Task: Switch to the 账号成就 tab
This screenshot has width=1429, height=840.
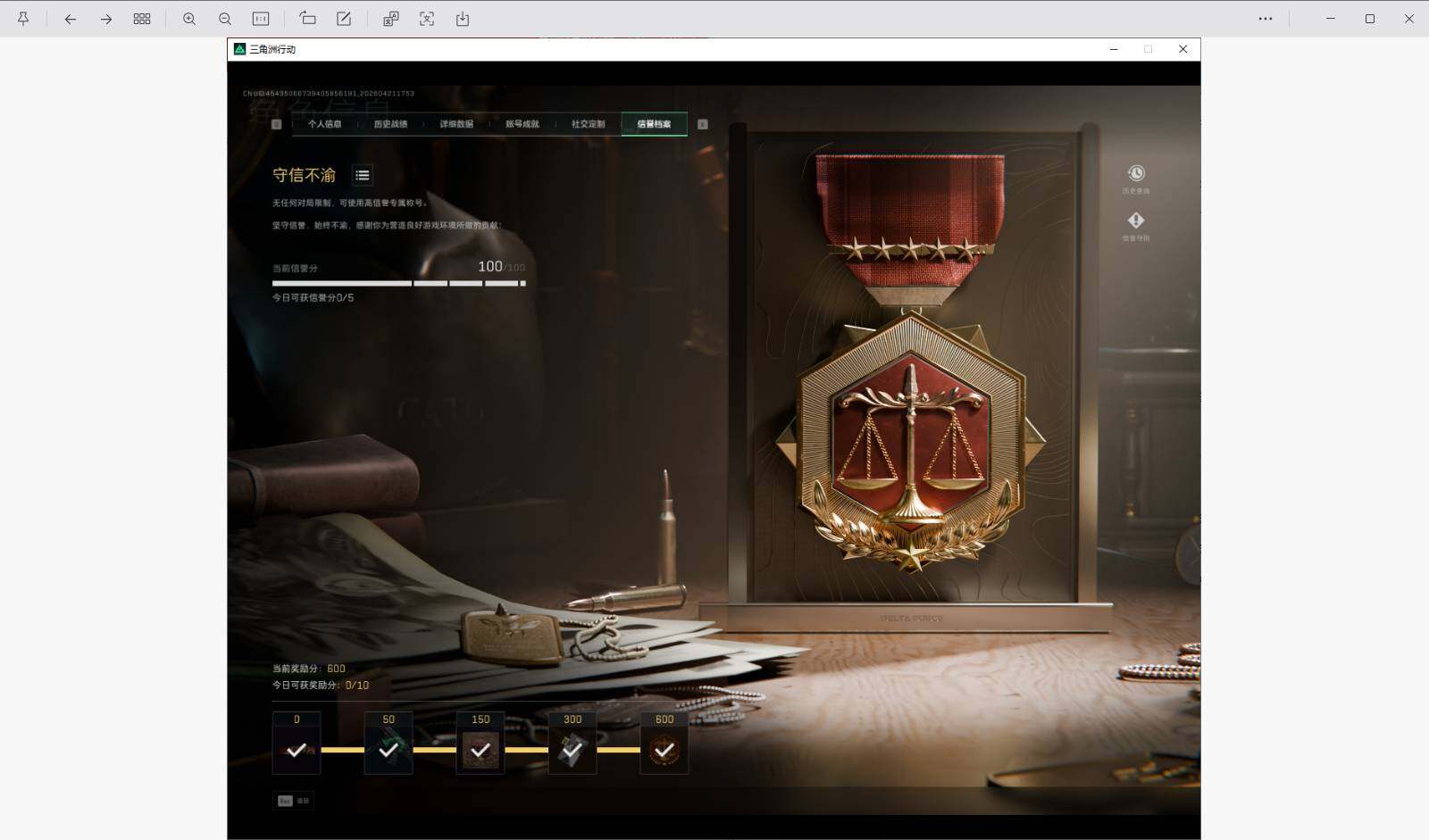Action: 522,124
